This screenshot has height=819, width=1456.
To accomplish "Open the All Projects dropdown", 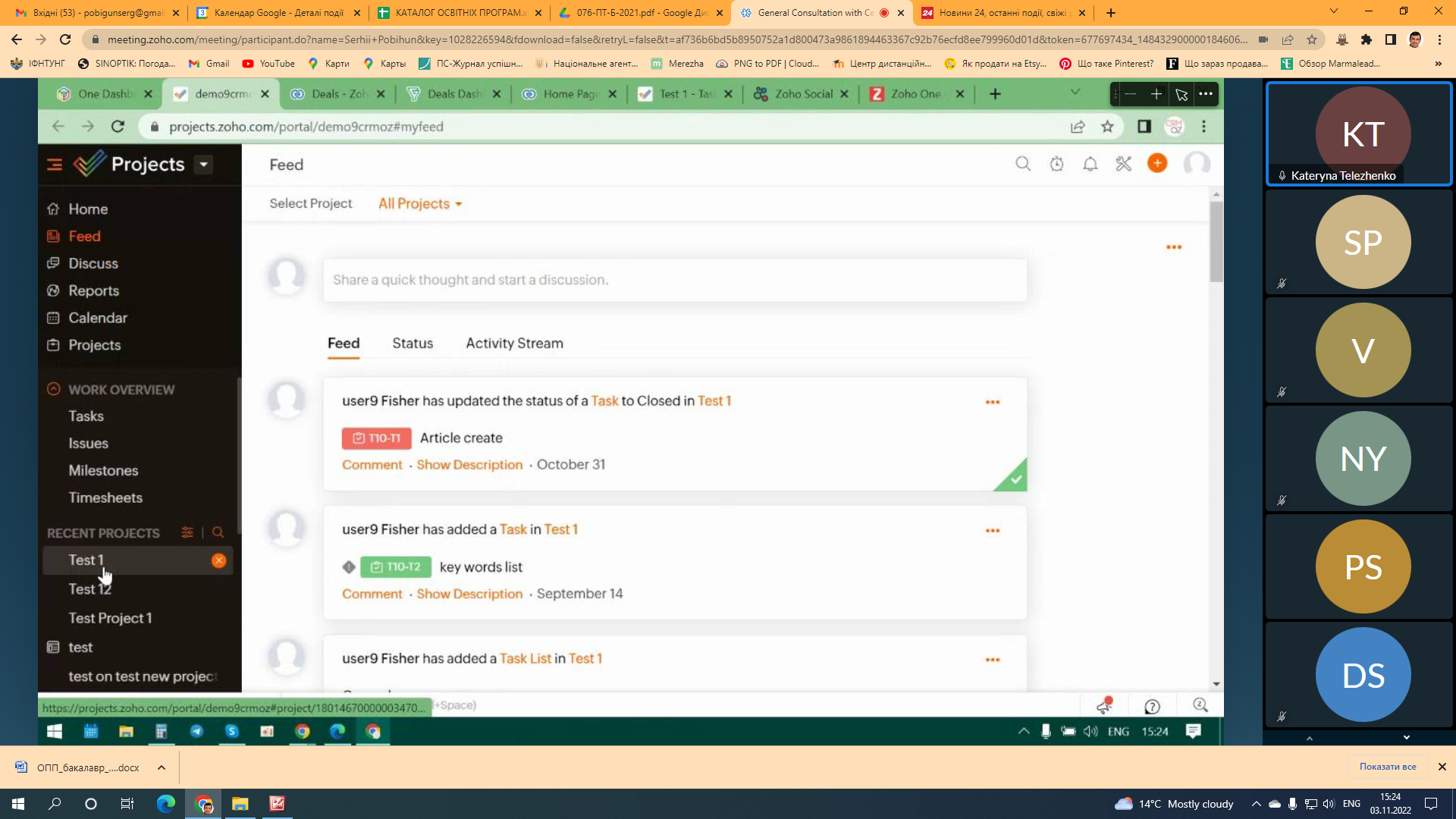I will tap(420, 203).
